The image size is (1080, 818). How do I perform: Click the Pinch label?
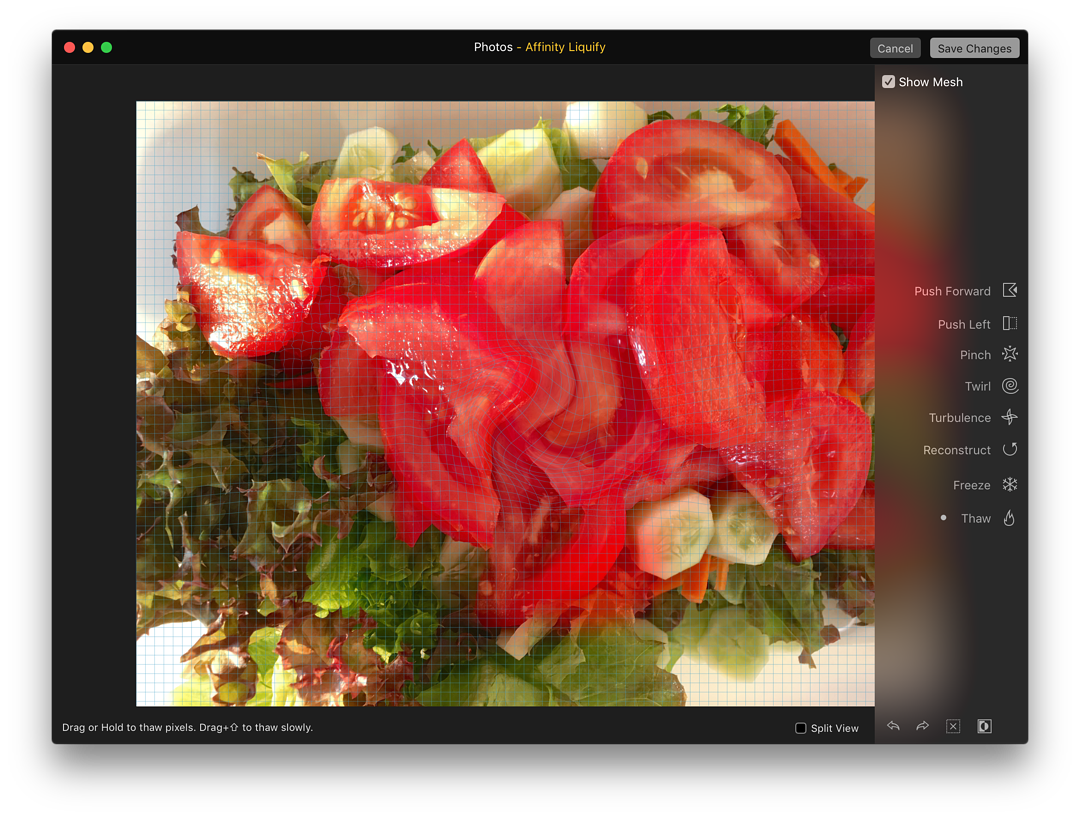coord(975,355)
